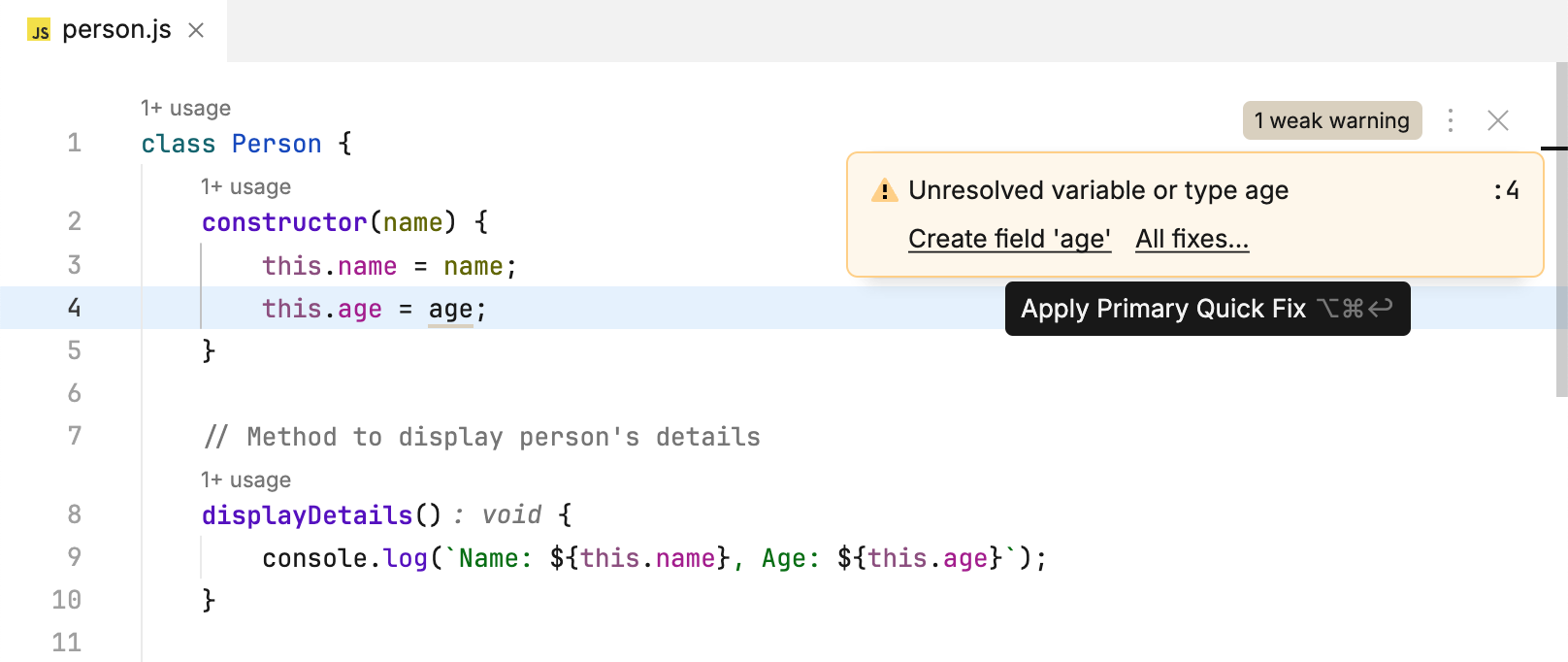The height and width of the screenshot is (662, 1568).
Task: Click the warning stripe marker on scrollbar
Action: coord(1554,149)
